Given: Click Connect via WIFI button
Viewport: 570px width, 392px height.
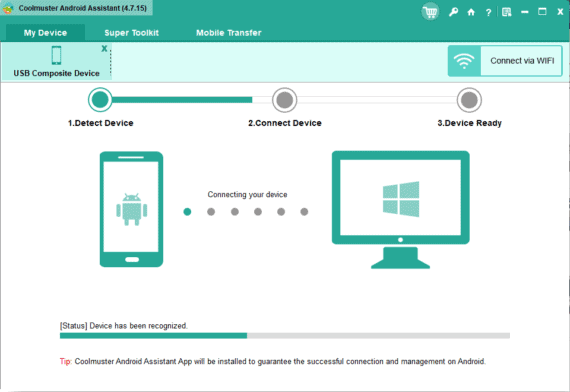Looking at the screenshot, I should pos(505,61).
